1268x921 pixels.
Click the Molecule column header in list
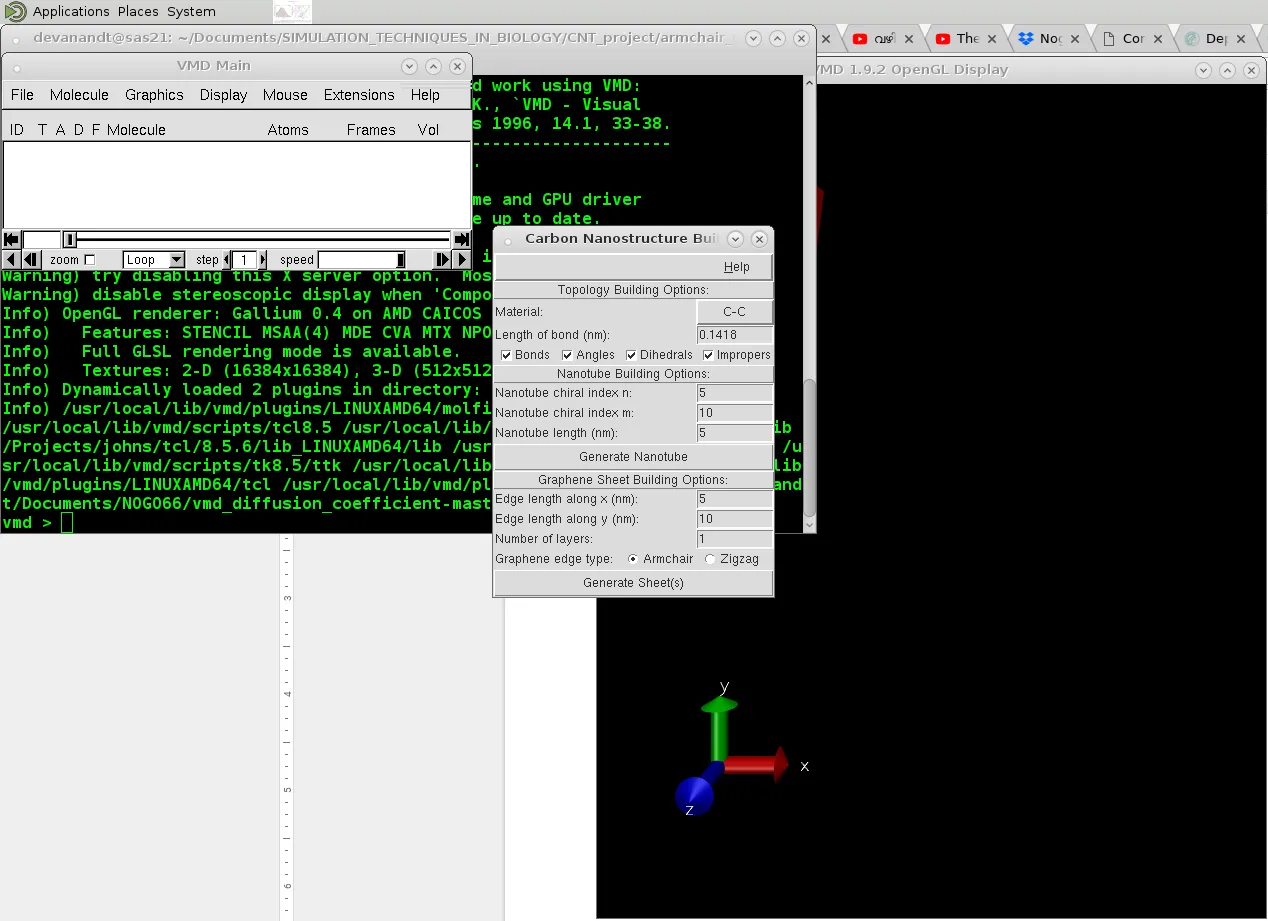click(x=136, y=130)
